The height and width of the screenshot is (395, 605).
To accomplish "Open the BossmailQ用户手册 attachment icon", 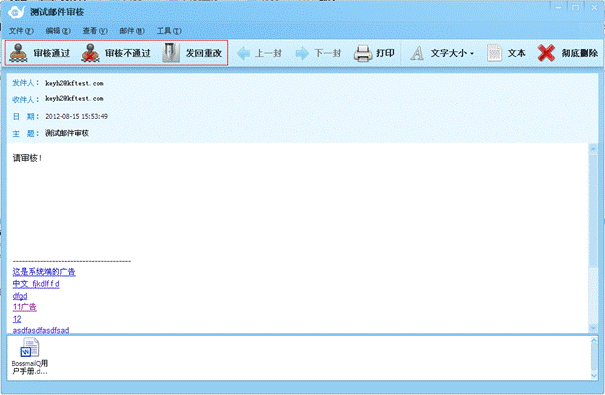I will click(29, 347).
